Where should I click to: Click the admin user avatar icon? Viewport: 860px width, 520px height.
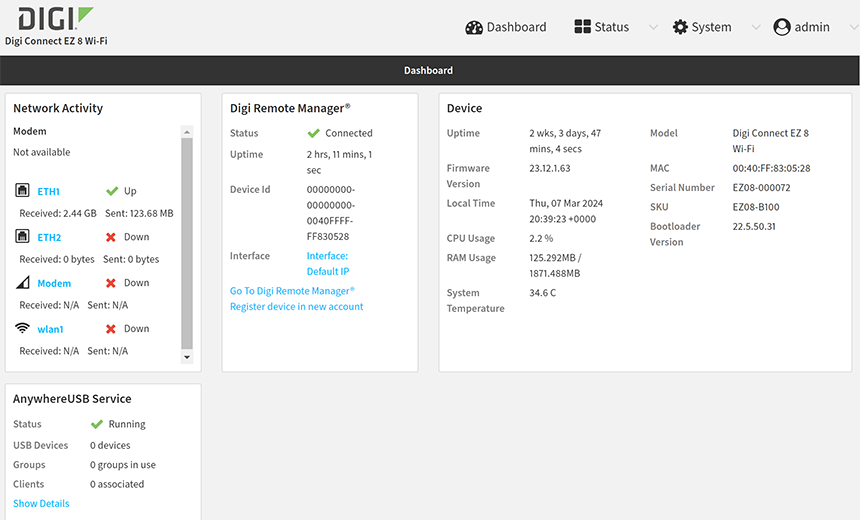click(782, 27)
